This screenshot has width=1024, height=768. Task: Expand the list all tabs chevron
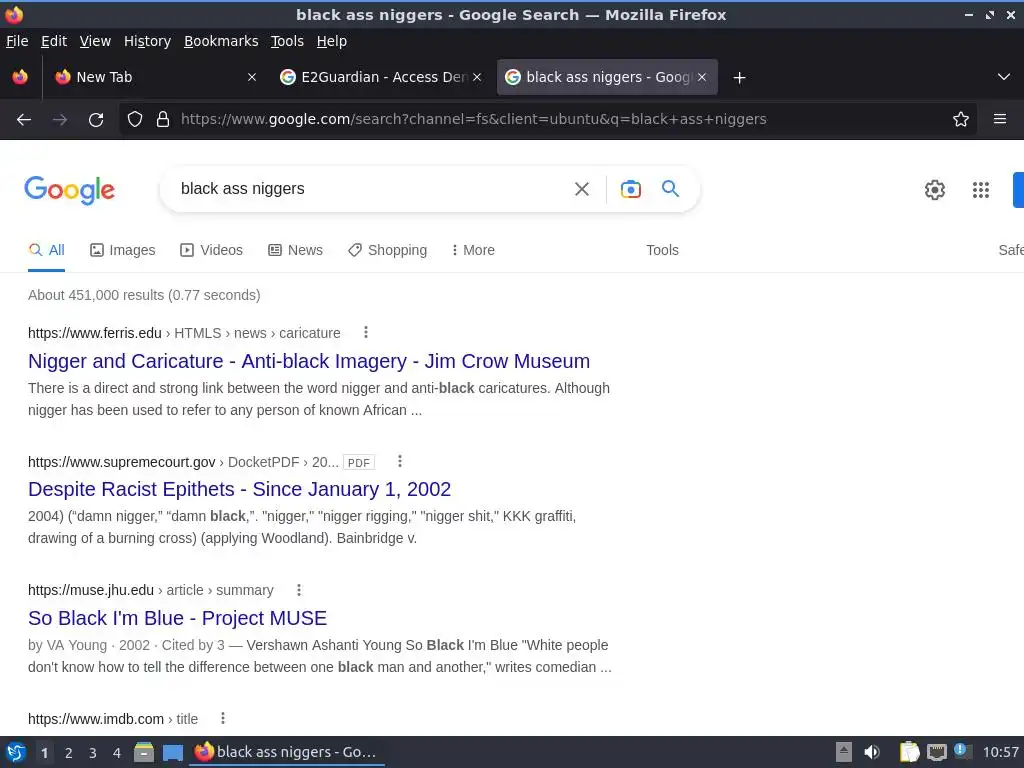[x=1004, y=77]
